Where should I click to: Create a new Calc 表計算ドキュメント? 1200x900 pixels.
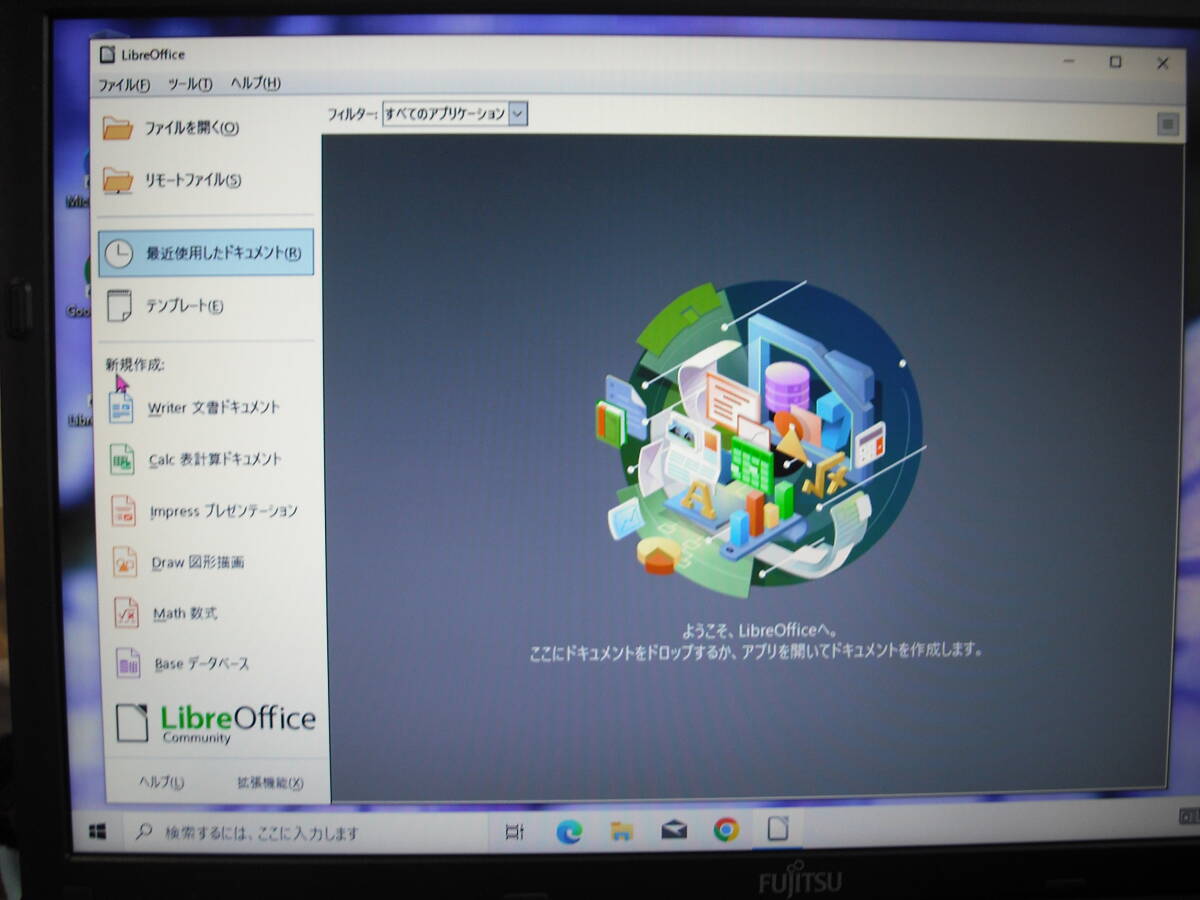[x=197, y=459]
